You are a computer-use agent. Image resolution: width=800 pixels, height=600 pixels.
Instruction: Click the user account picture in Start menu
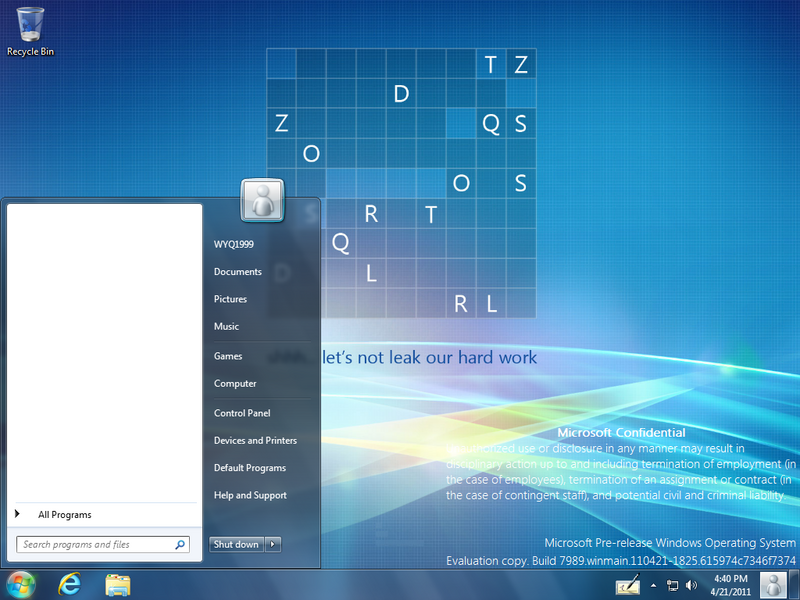[x=262, y=200]
